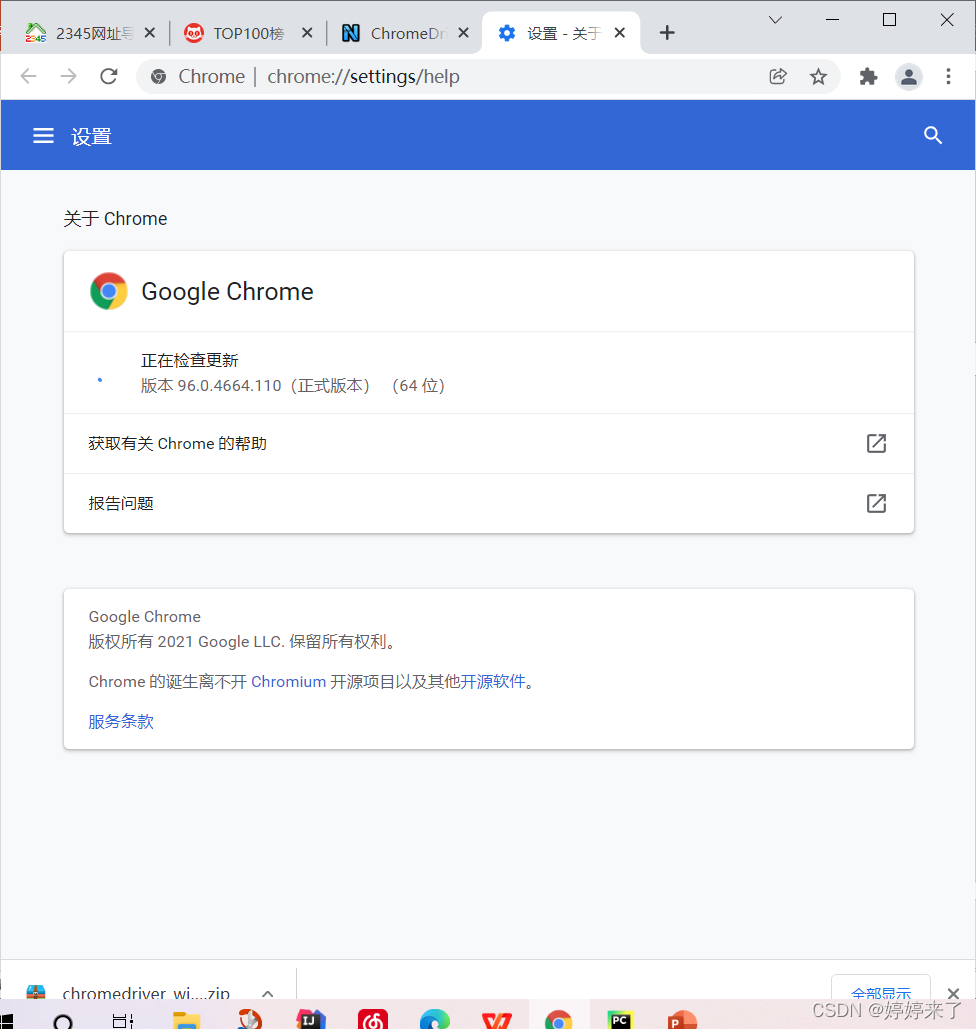Switch to the ChromeDriver tab
976x1029 pixels.
point(406,33)
